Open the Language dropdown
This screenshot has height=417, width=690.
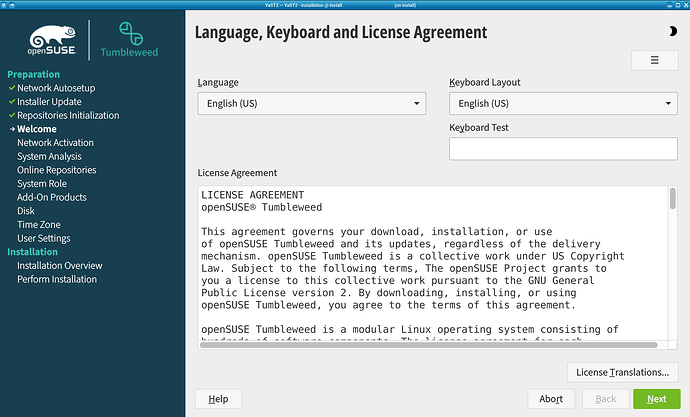(x=312, y=103)
